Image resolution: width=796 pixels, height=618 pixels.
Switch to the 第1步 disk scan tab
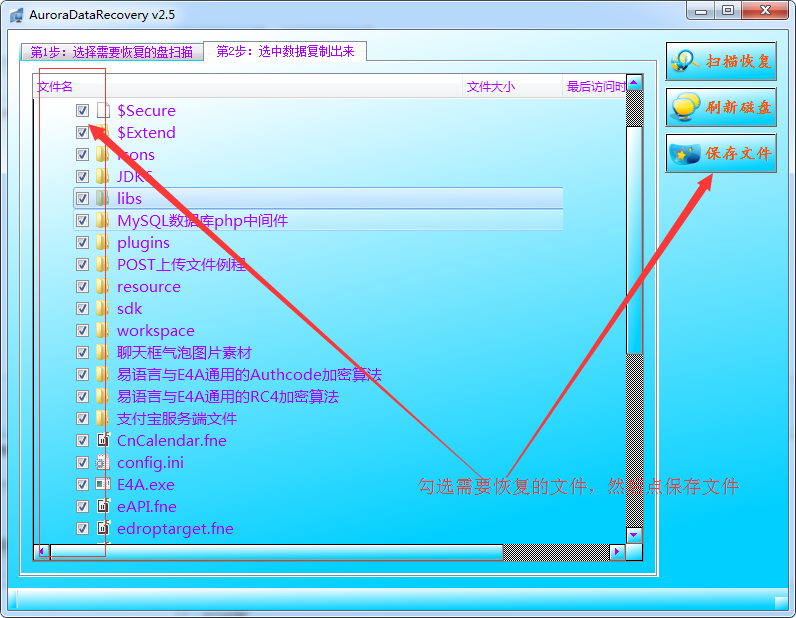pos(111,52)
